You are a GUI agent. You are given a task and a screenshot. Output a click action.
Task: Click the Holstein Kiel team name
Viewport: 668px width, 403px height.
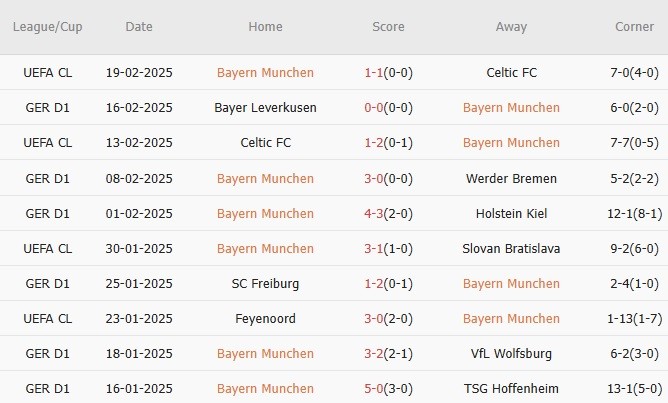tap(511, 214)
